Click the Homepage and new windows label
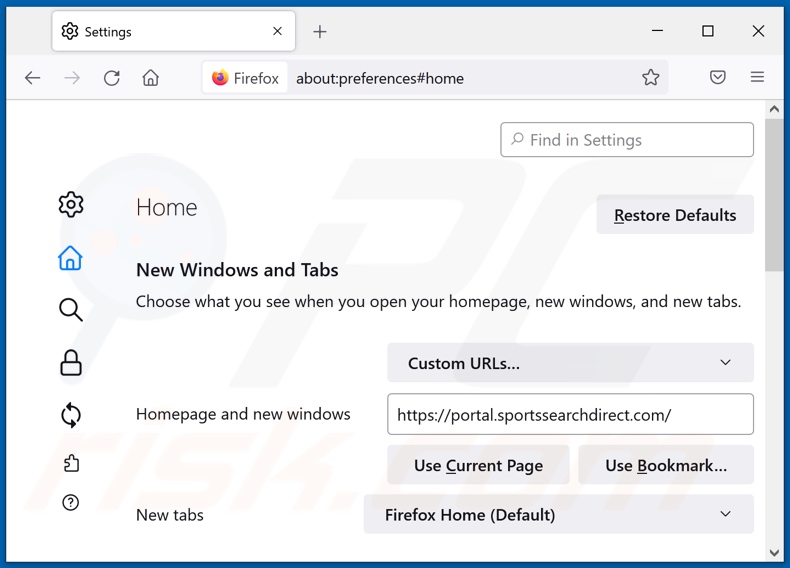Screen dimensions: 790x568 (243, 414)
